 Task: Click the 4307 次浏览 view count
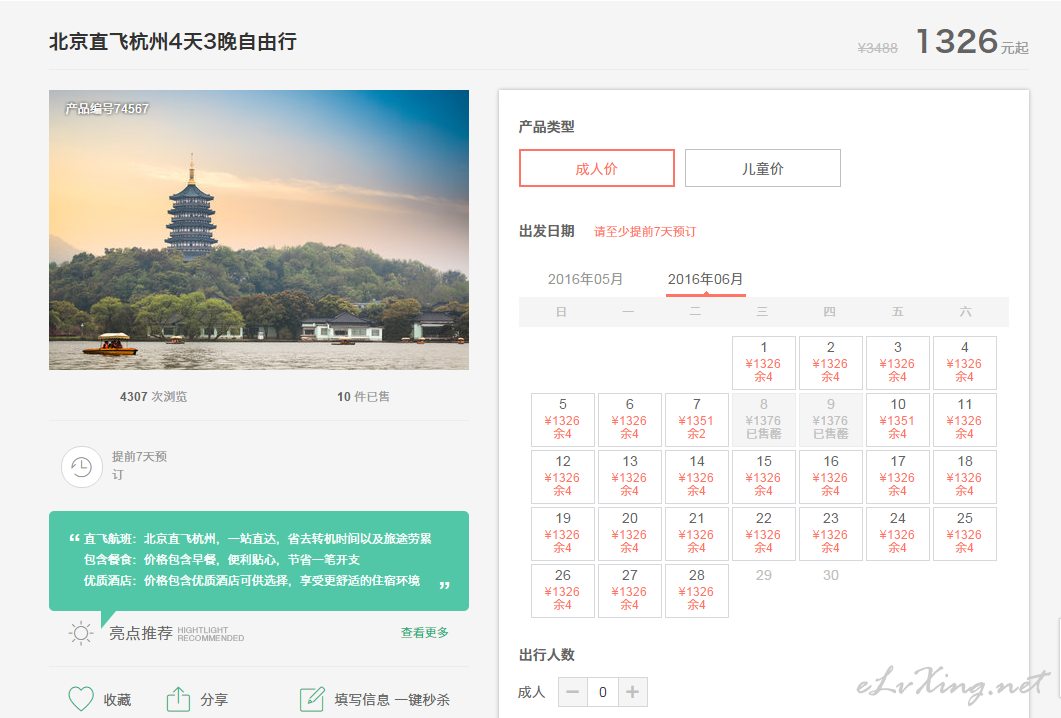pyautogui.click(x=154, y=397)
